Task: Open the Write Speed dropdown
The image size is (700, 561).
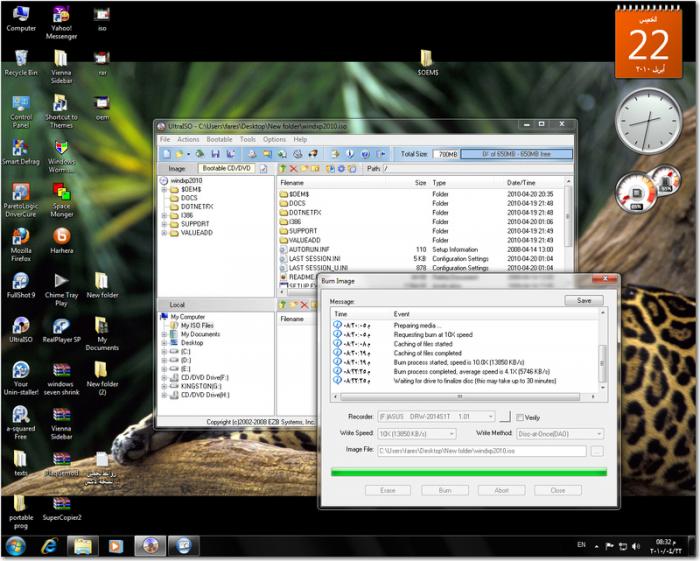Action: 452,433
